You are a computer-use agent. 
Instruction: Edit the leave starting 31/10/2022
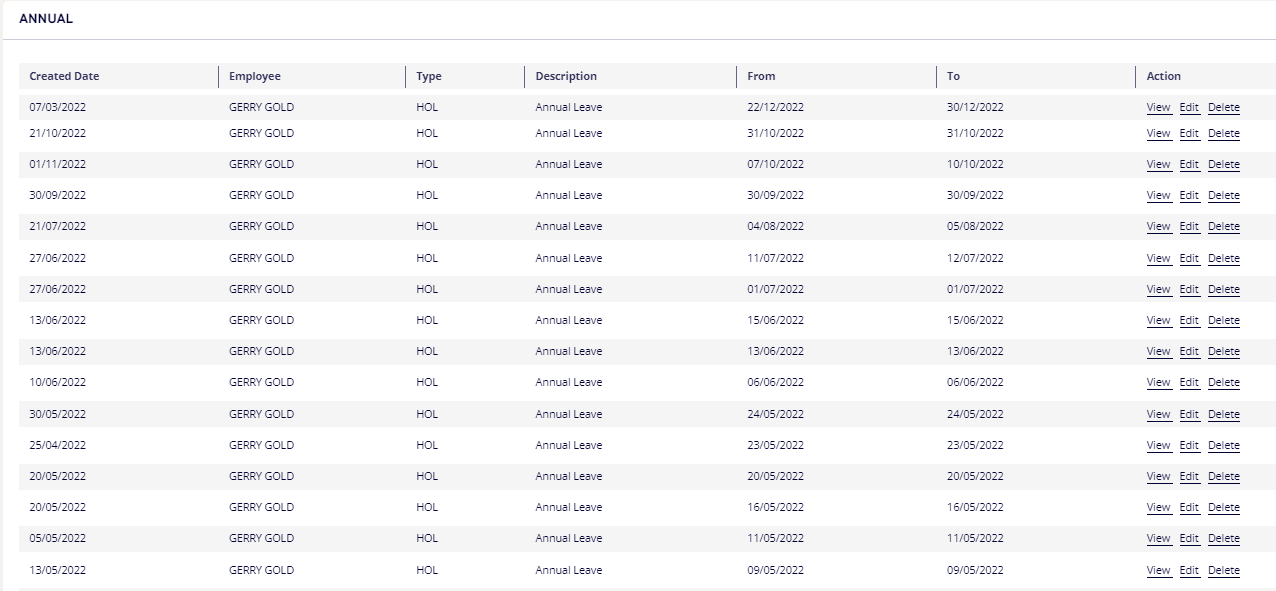point(1189,133)
